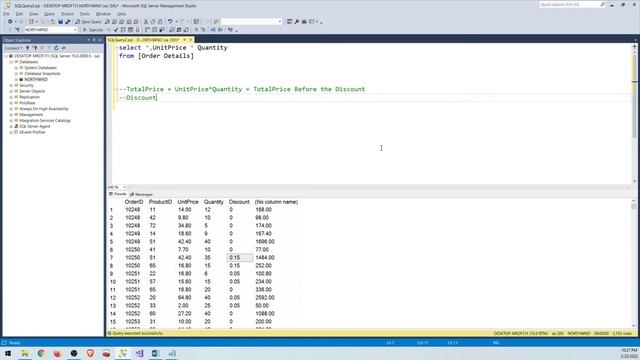Switch to the Messages tab
The image size is (640, 360).
[141, 194]
